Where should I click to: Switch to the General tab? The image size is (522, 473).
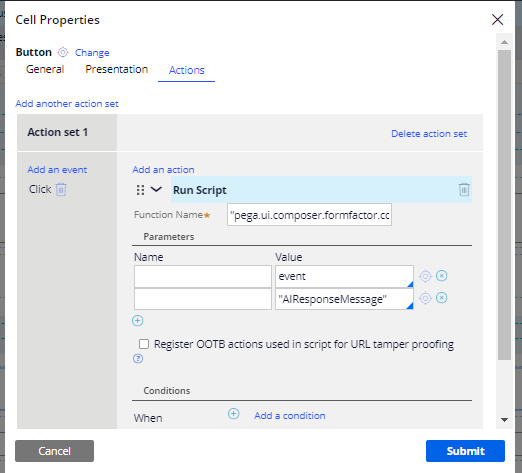click(x=45, y=69)
